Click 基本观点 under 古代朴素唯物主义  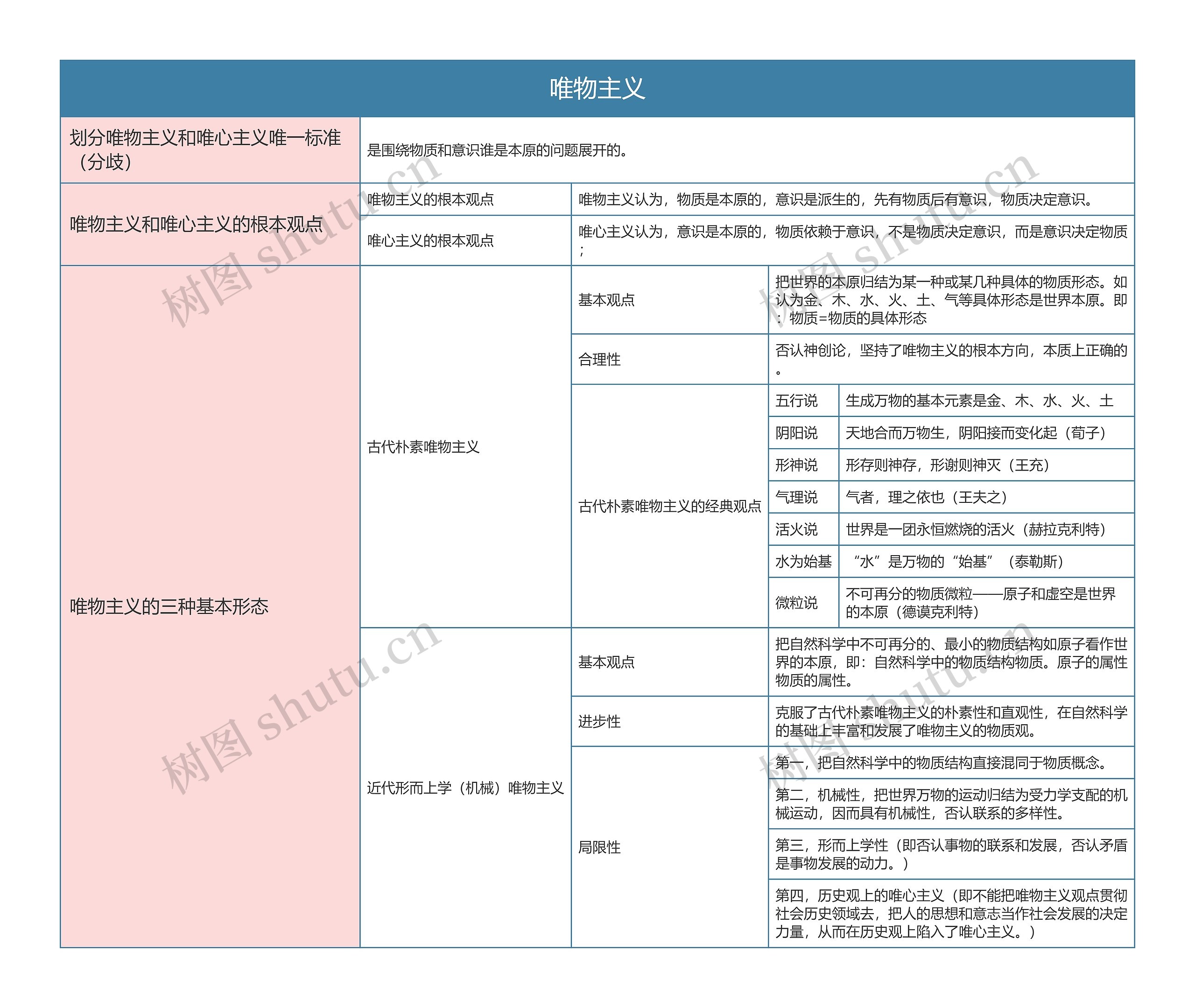pos(669,299)
